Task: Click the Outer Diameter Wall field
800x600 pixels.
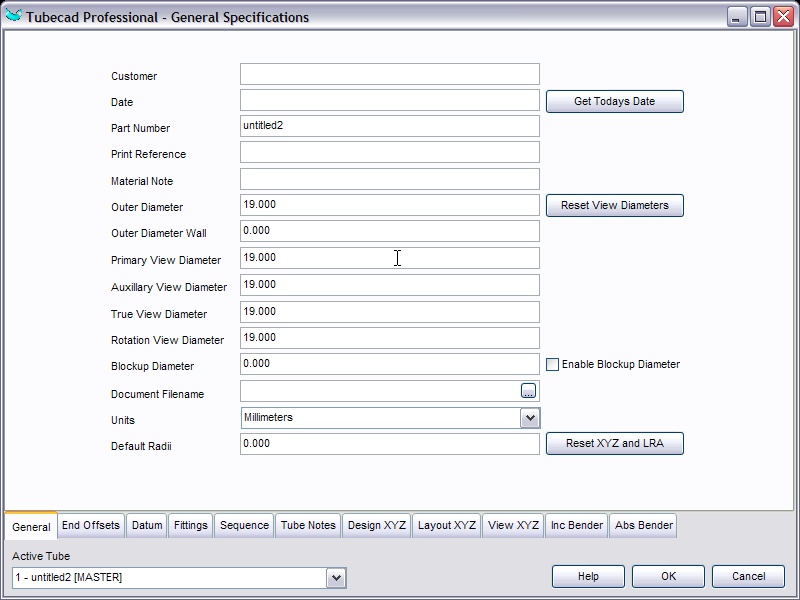Action: (389, 231)
